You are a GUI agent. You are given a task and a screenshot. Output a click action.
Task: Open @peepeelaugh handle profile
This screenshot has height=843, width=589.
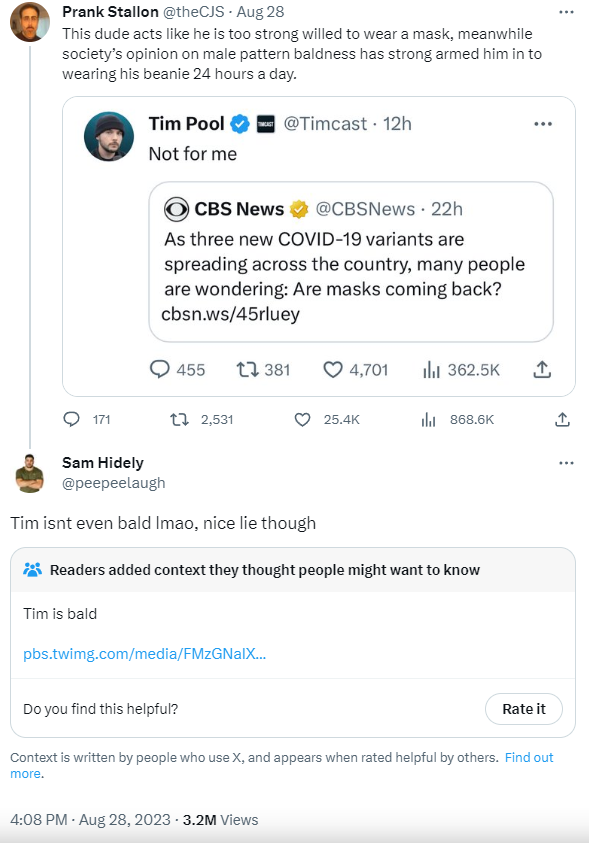click(x=113, y=483)
